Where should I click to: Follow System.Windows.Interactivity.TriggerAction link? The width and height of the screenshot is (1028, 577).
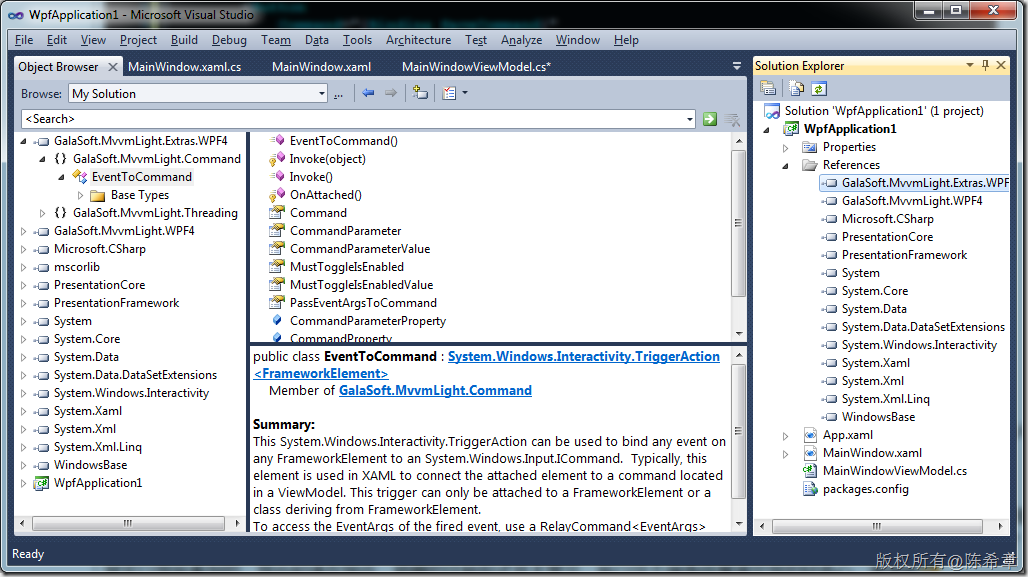coord(583,357)
